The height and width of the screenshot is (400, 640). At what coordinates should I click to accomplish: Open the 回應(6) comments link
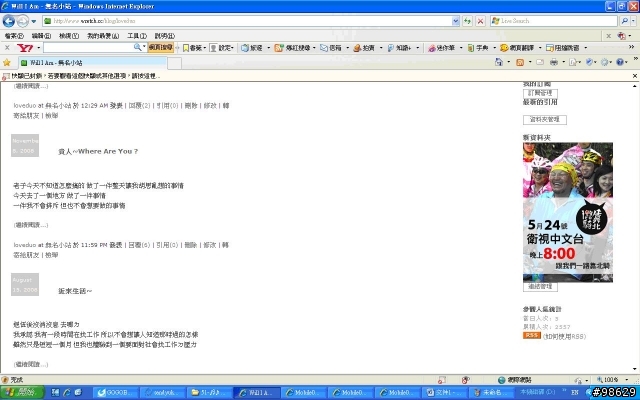pos(139,245)
